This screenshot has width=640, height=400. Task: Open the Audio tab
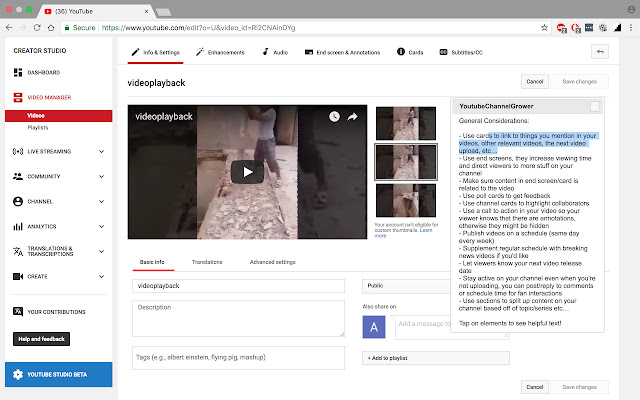click(275, 52)
